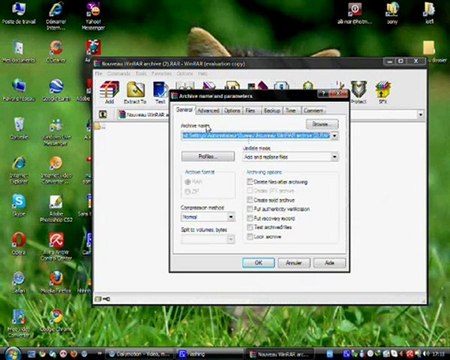
Task: Open Windows Live Messenger desktop icon
Action: (56, 133)
